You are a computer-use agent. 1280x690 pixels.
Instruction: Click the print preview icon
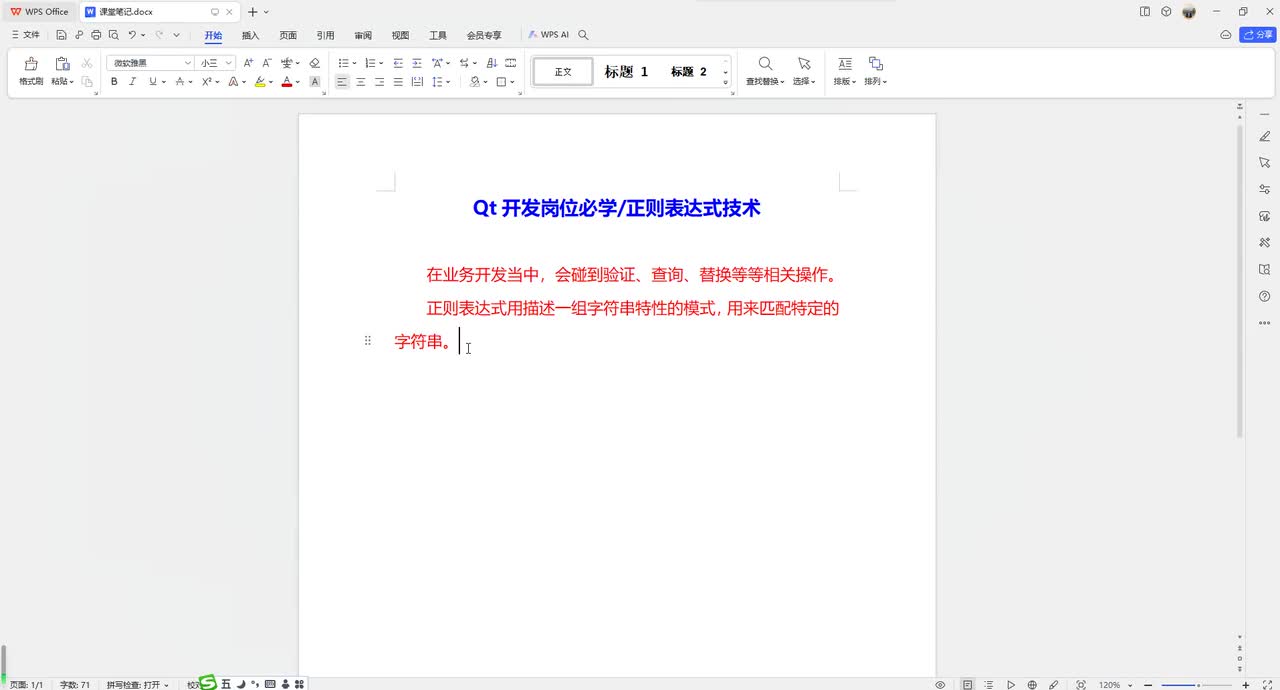[x=113, y=35]
